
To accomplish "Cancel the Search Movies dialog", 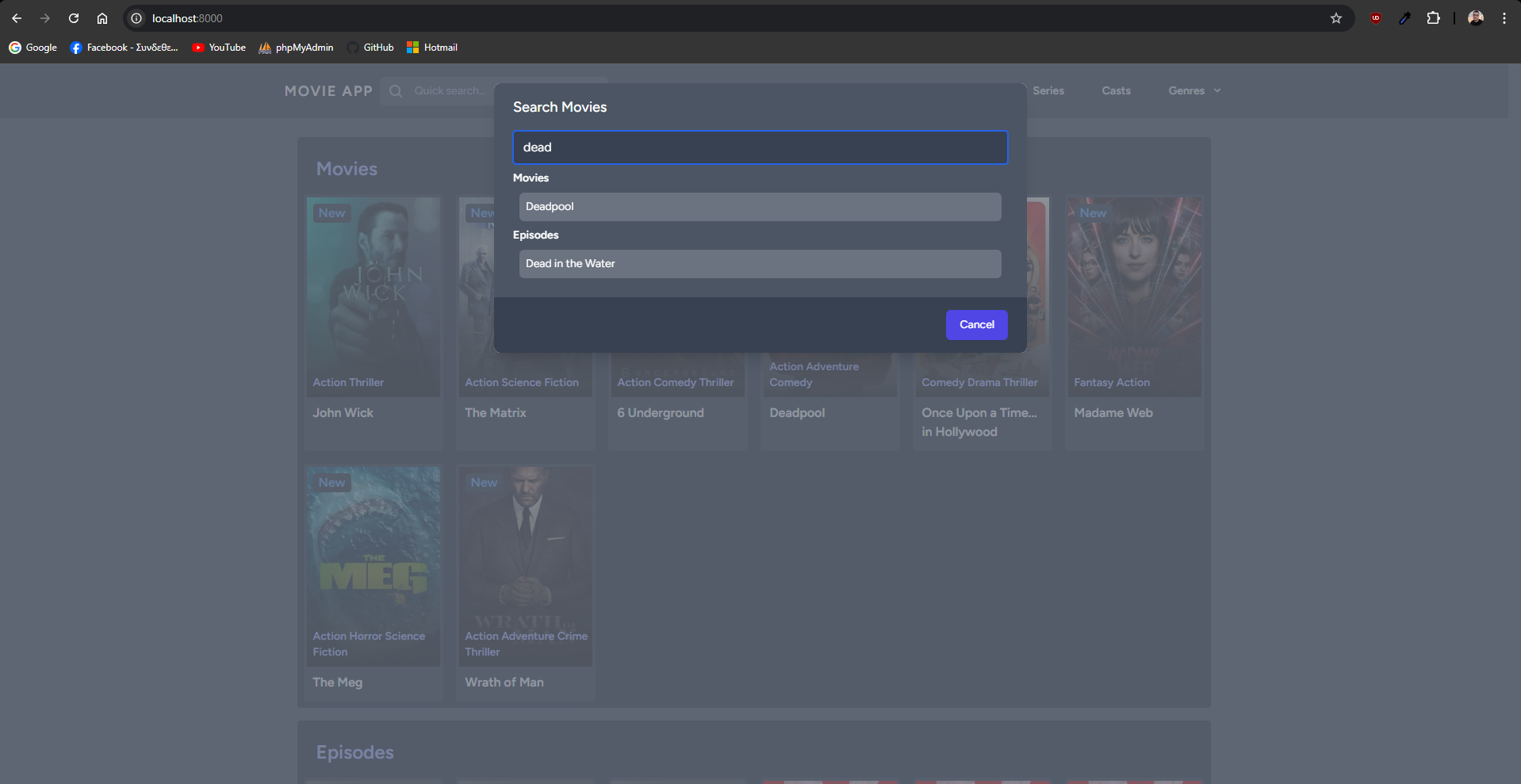I will [x=976, y=325].
